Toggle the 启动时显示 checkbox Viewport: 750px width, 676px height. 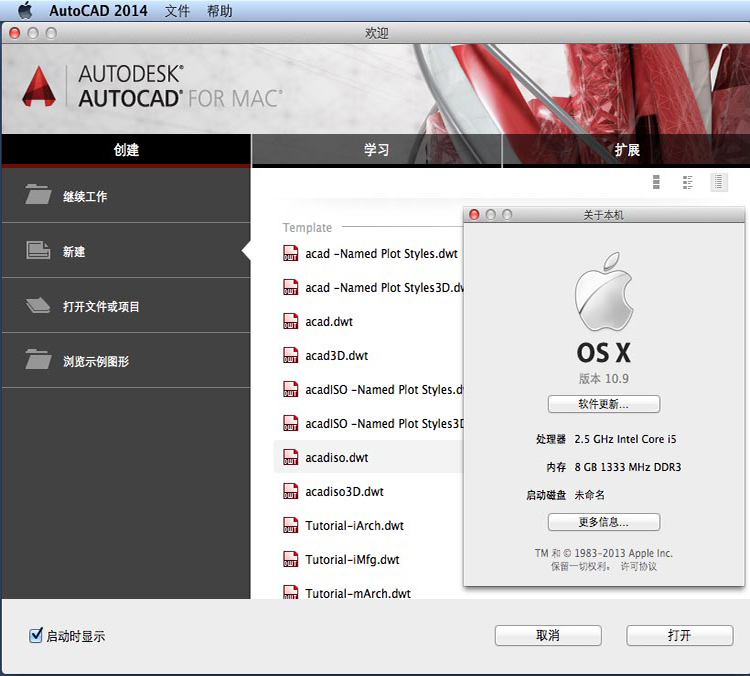click(x=35, y=635)
